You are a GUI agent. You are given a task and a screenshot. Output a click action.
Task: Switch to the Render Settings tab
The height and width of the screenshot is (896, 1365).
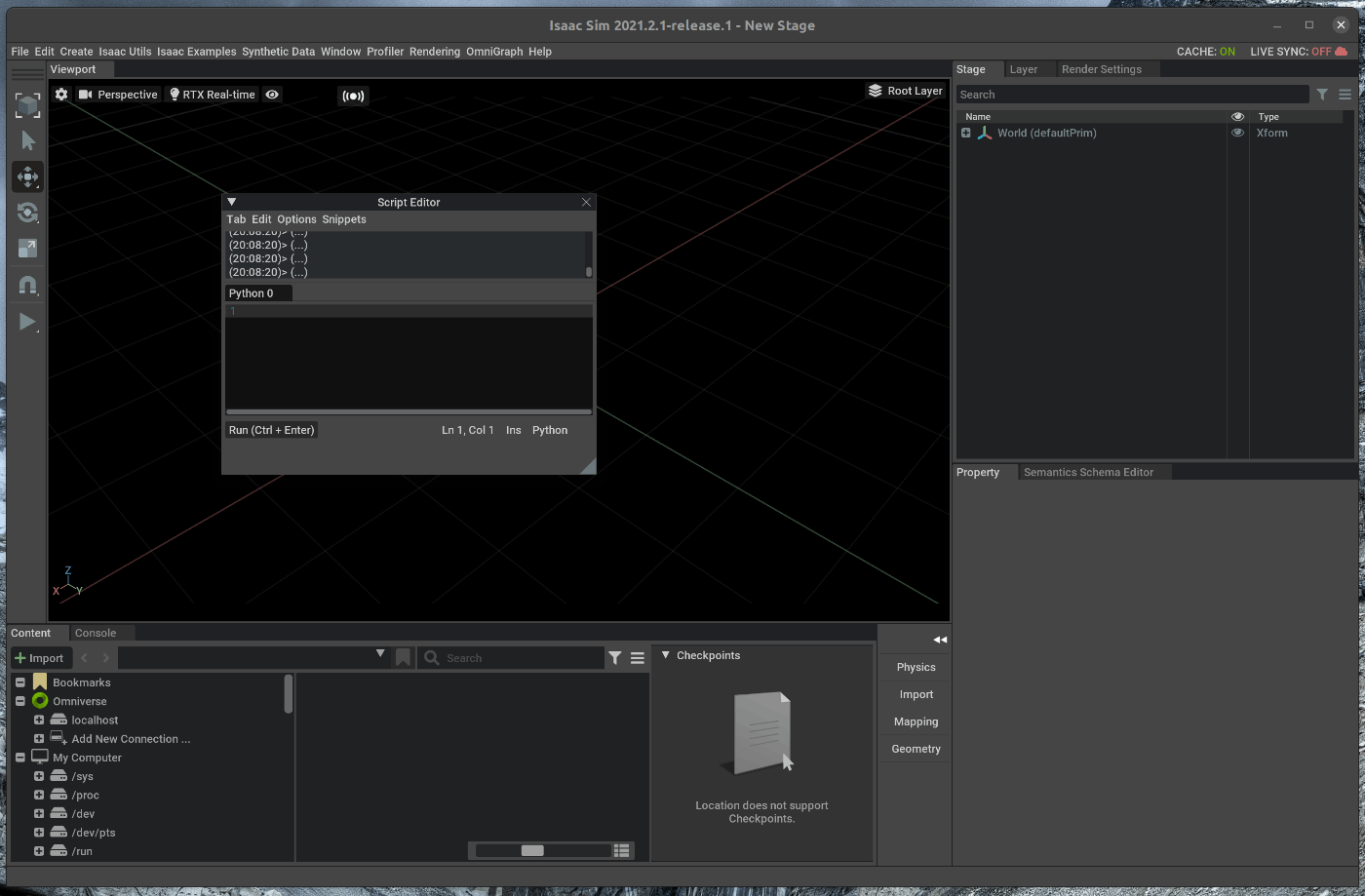click(x=1101, y=69)
